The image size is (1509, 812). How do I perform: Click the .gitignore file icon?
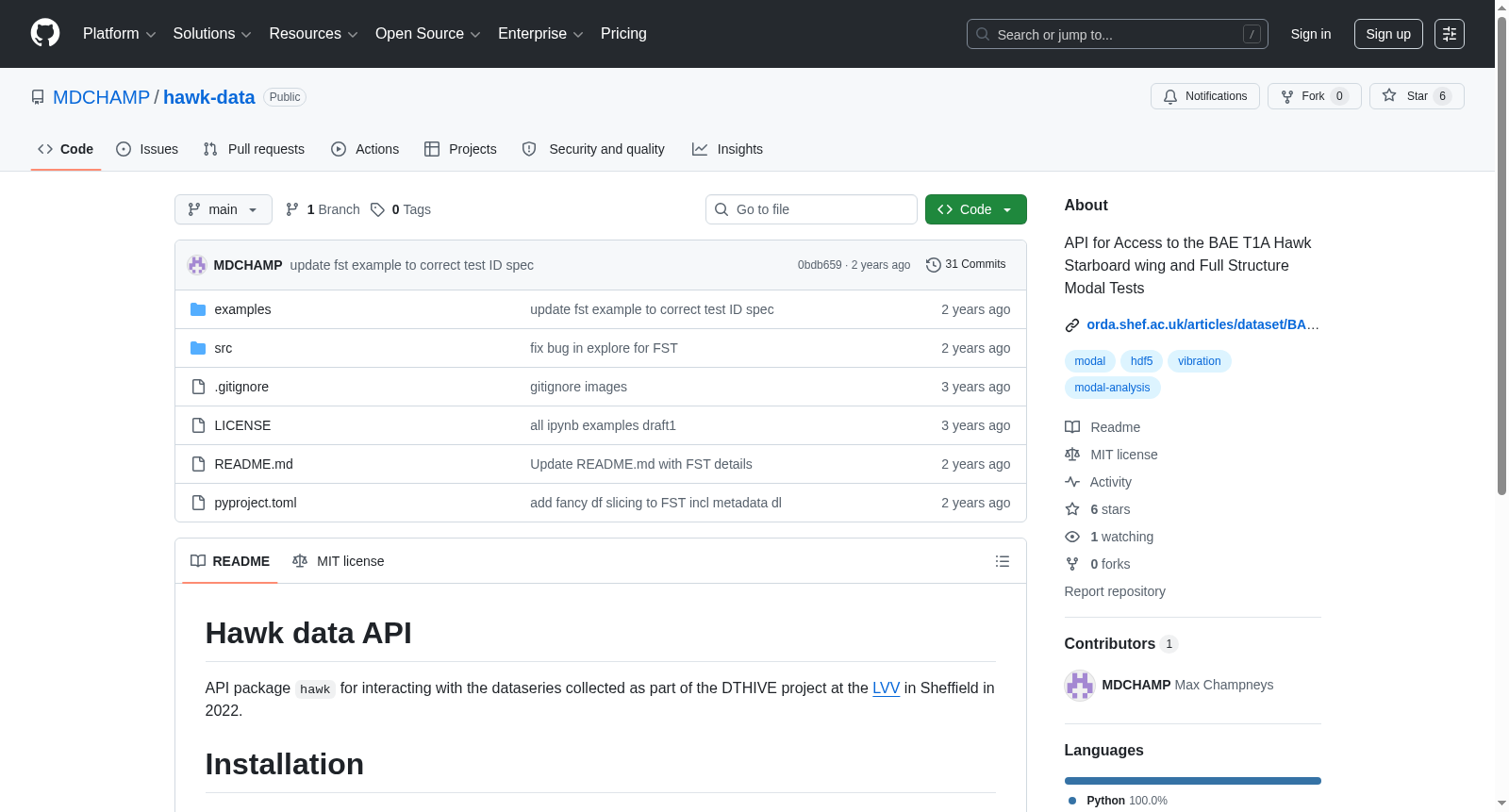tap(198, 387)
